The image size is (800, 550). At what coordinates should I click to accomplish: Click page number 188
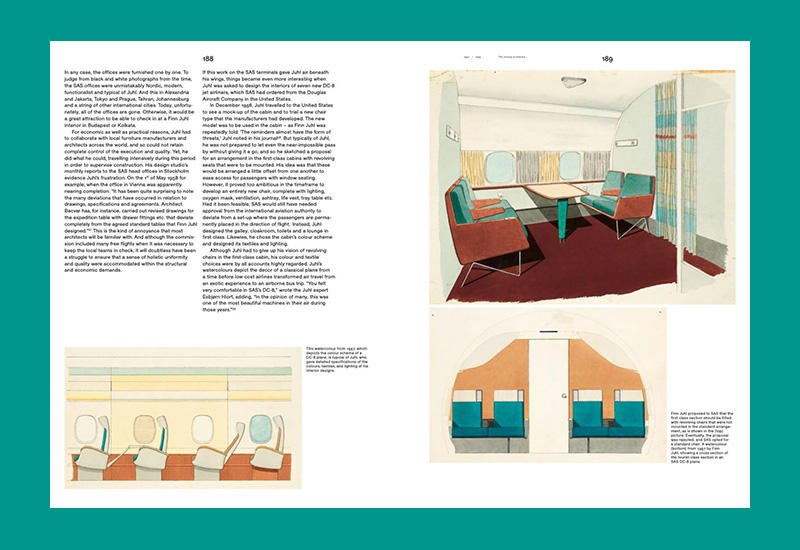(208, 59)
